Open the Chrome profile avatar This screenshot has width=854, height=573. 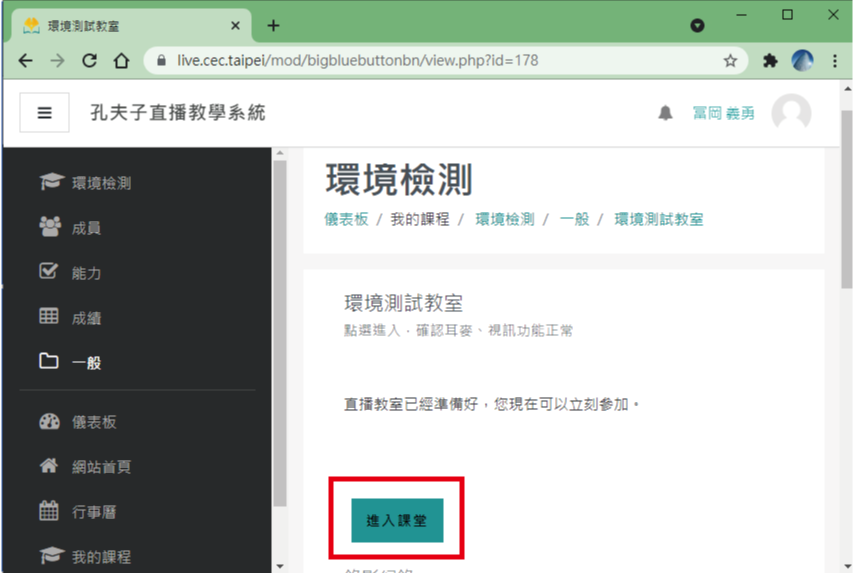(802, 60)
